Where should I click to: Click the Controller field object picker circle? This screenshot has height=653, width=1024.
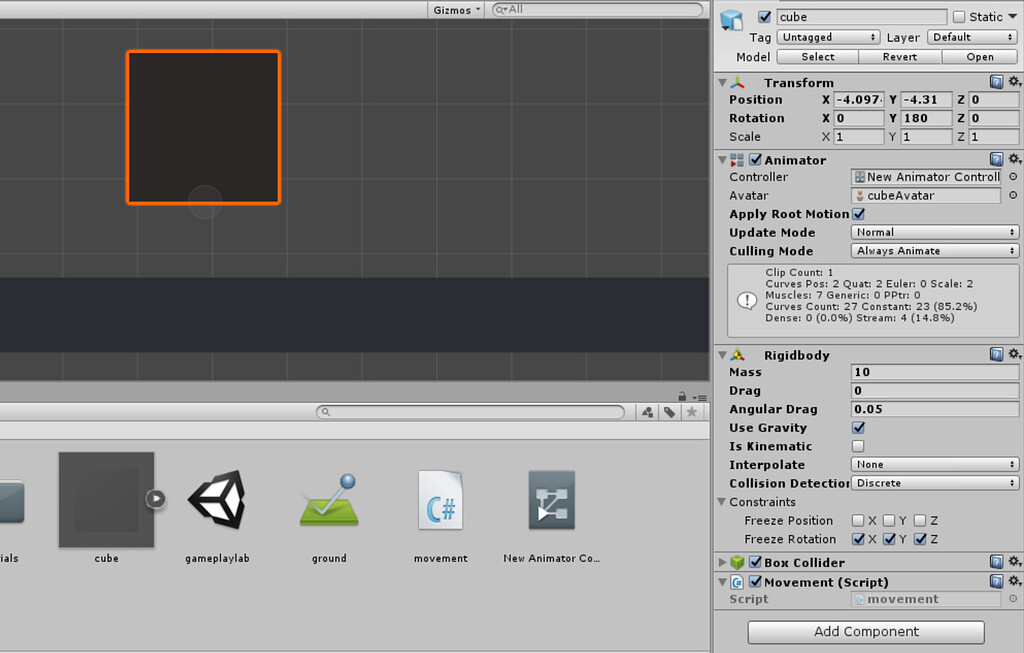click(1012, 176)
